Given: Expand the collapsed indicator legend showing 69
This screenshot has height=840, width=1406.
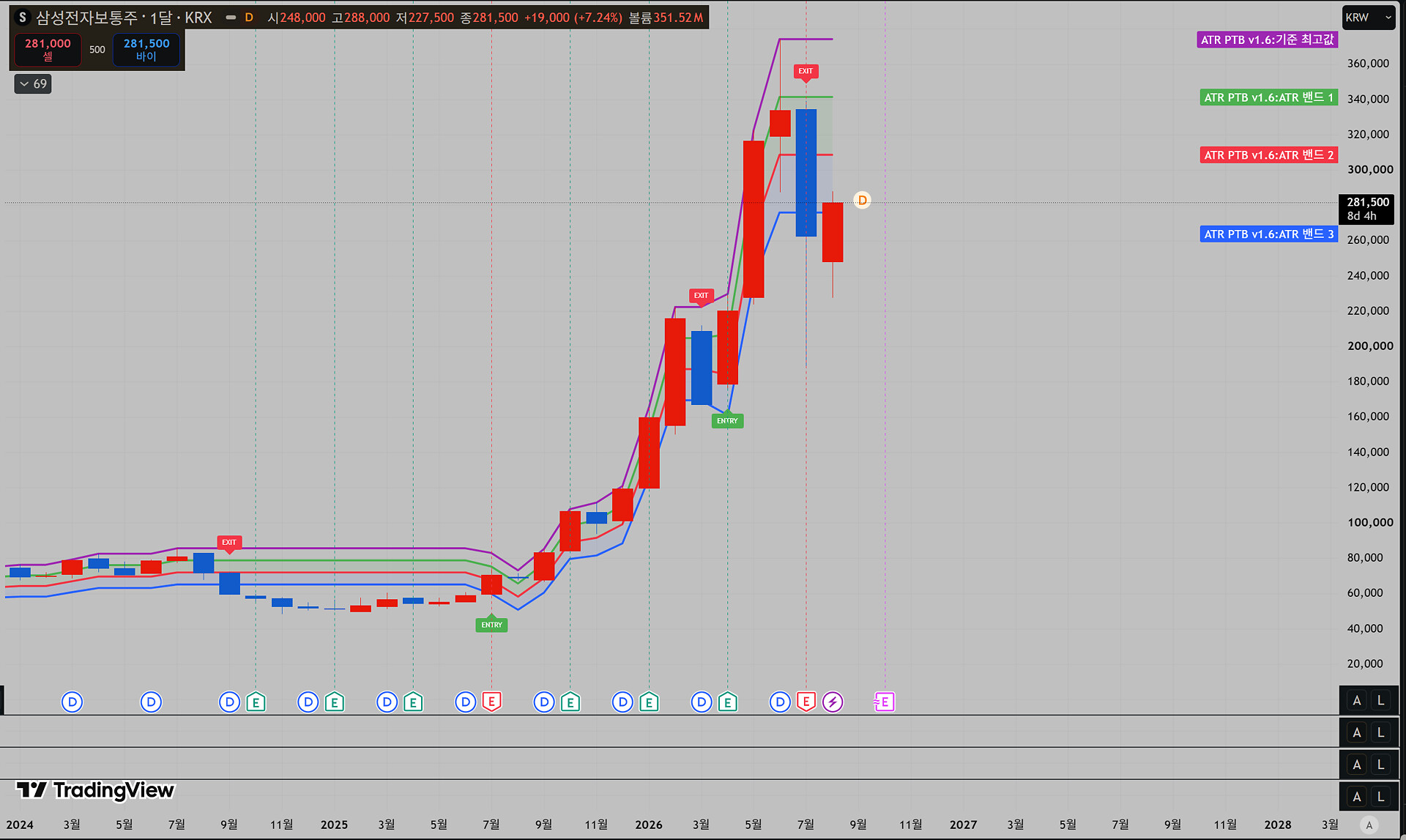Looking at the screenshot, I should [x=33, y=84].
